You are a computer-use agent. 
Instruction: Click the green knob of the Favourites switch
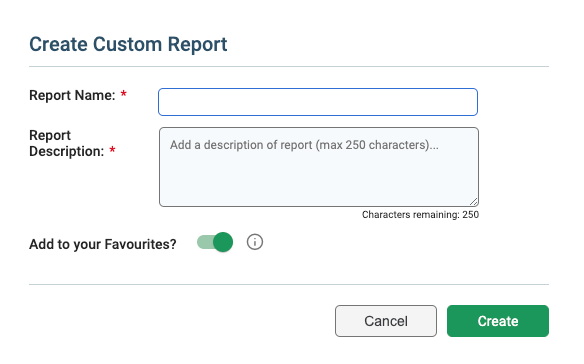click(223, 242)
